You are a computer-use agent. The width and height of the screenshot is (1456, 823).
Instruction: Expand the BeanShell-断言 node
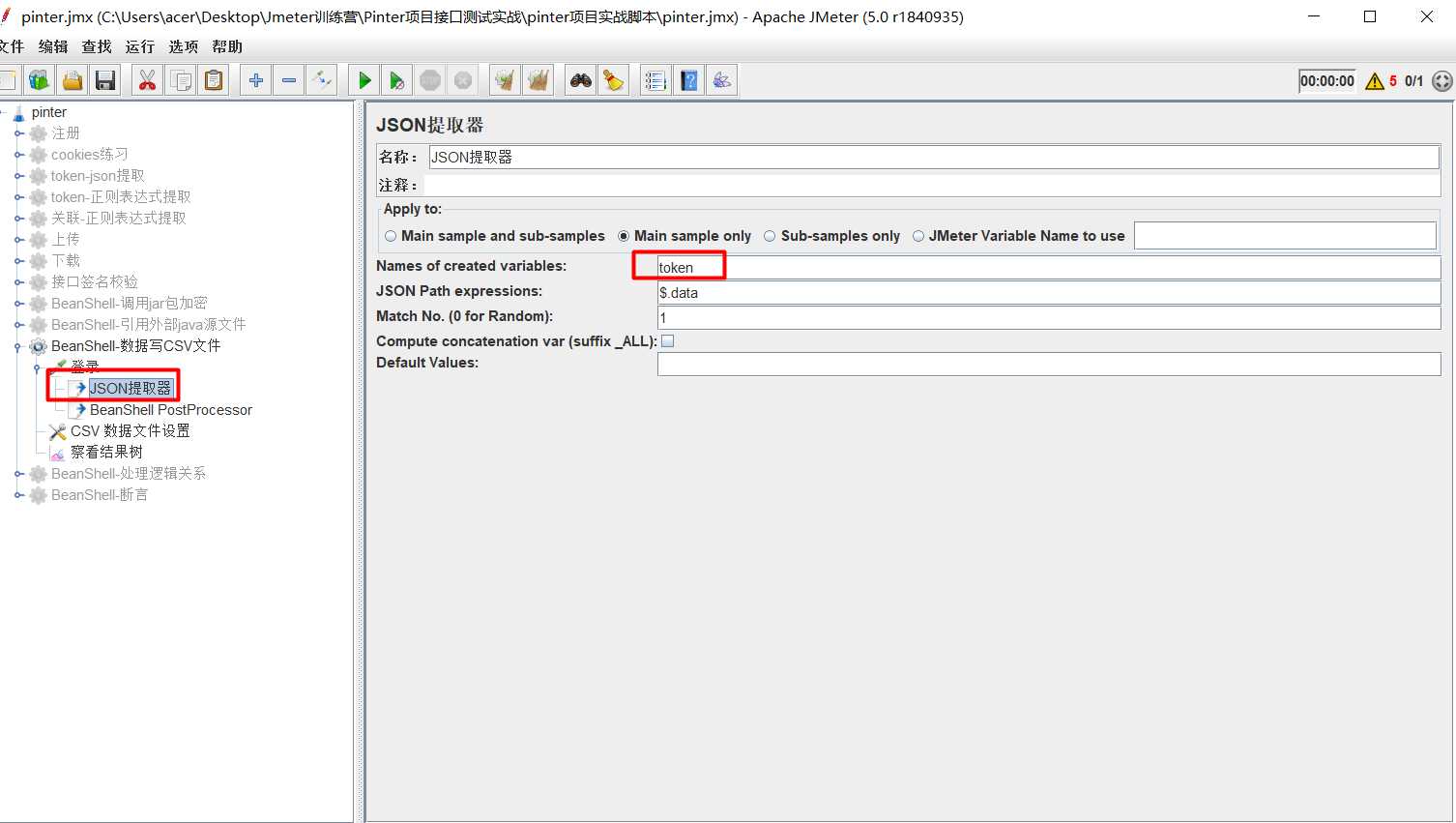pyautogui.click(x=18, y=495)
